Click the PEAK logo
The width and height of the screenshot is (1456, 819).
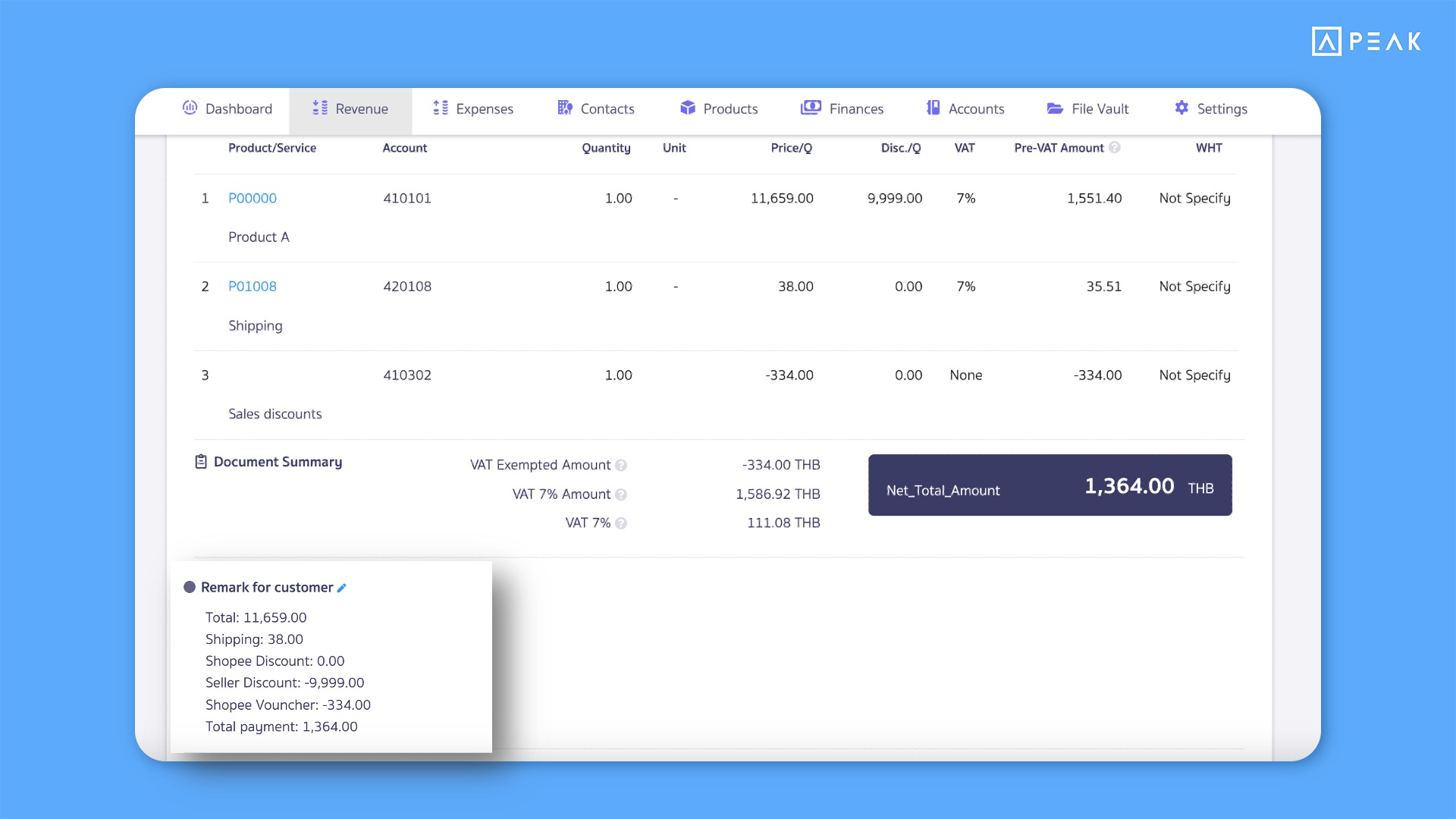coord(1366,41)
